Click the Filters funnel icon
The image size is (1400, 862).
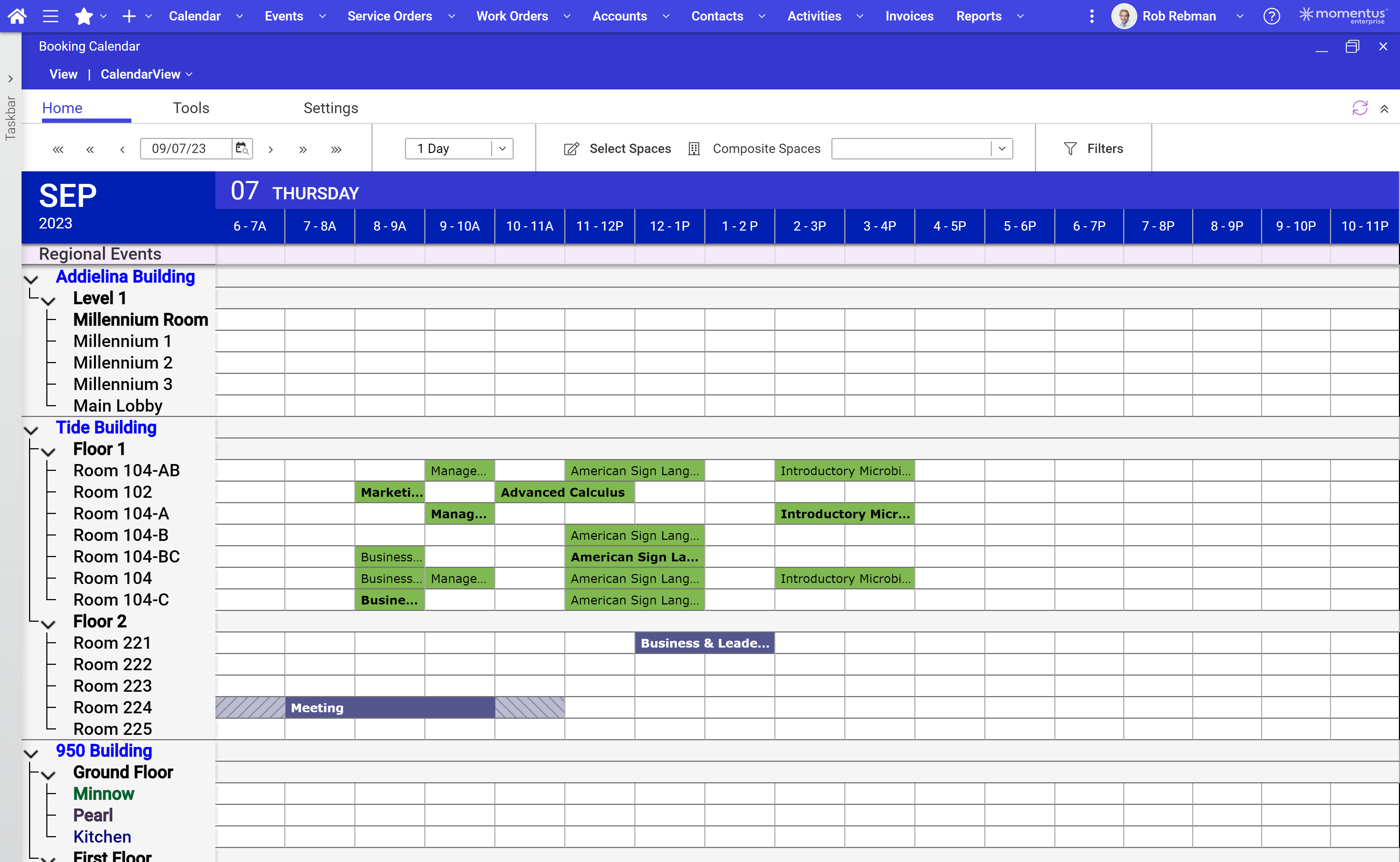[1070, 148]
